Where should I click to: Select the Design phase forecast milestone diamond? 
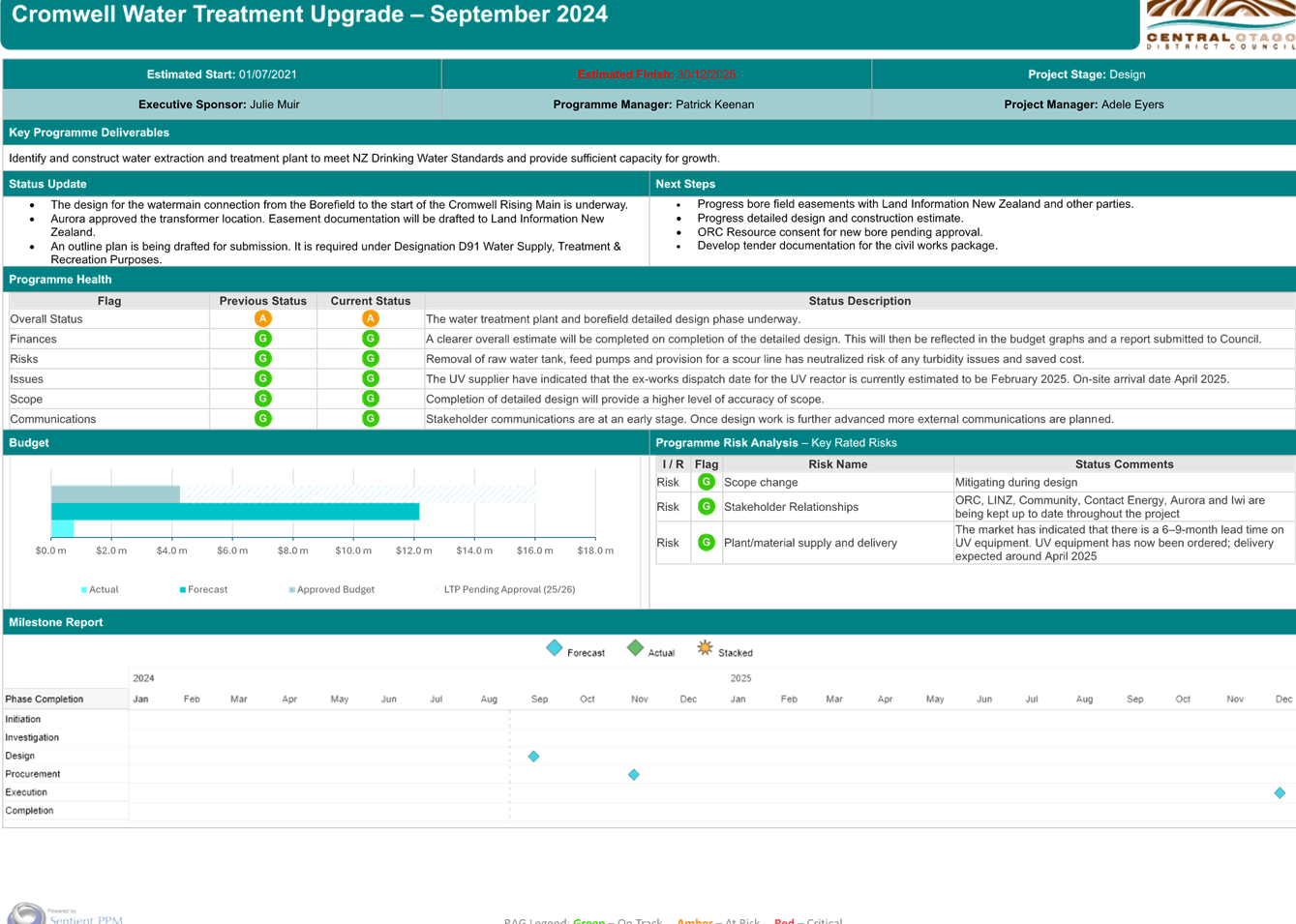click(533, 756)
